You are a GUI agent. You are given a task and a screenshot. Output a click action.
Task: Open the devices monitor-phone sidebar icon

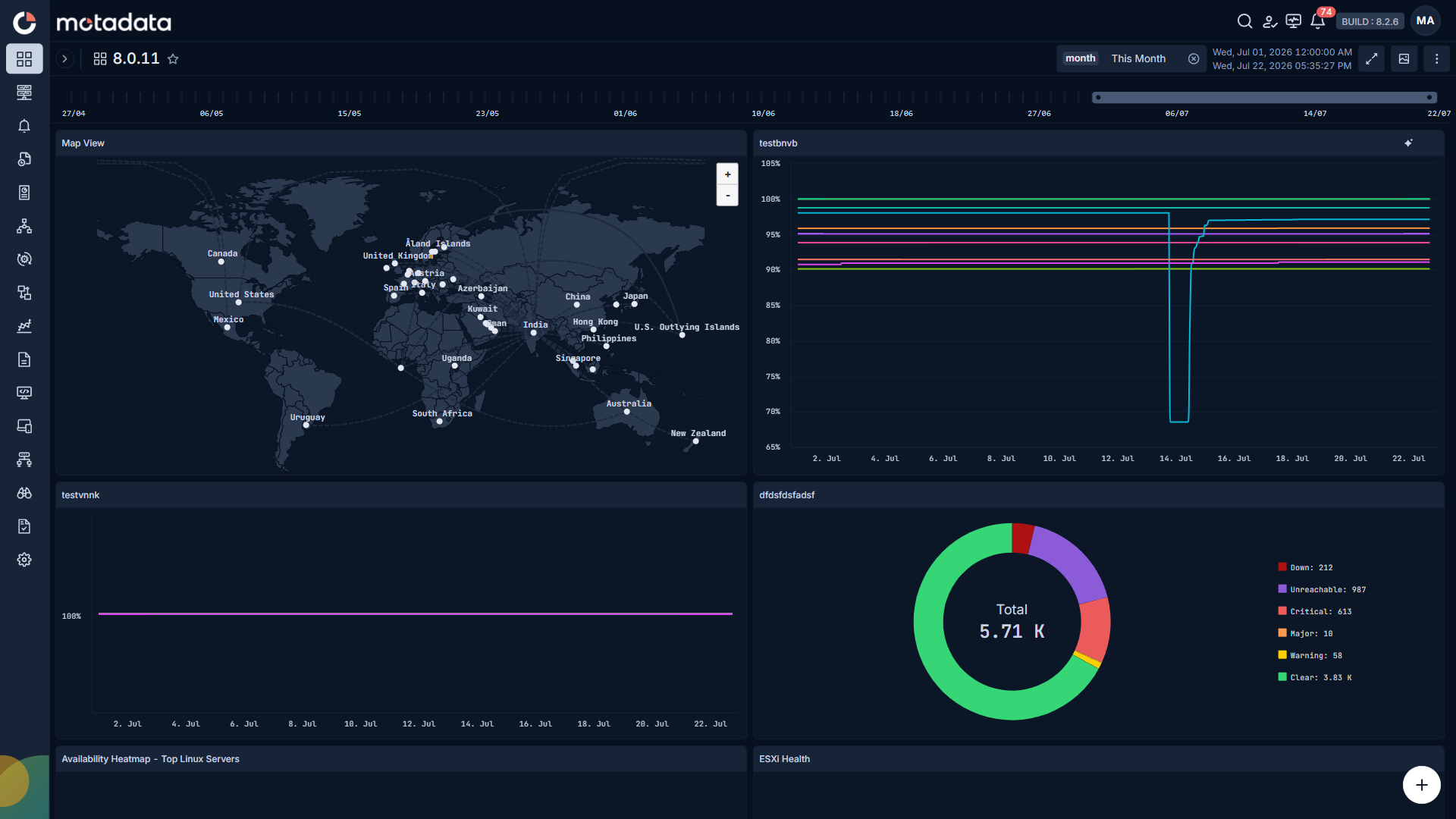24,426
